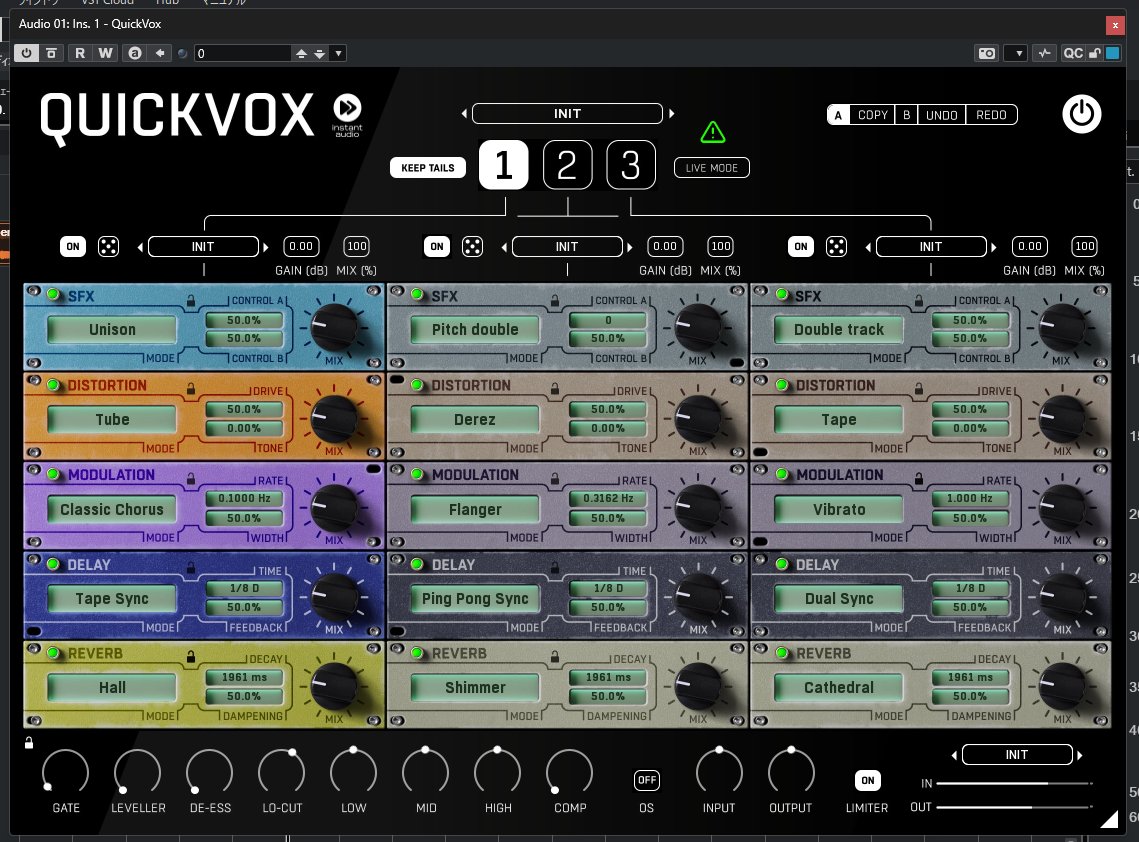Toggle chain 2 ON switch
The width and height of the screenshot is (1139, 842).
[437, 246]
